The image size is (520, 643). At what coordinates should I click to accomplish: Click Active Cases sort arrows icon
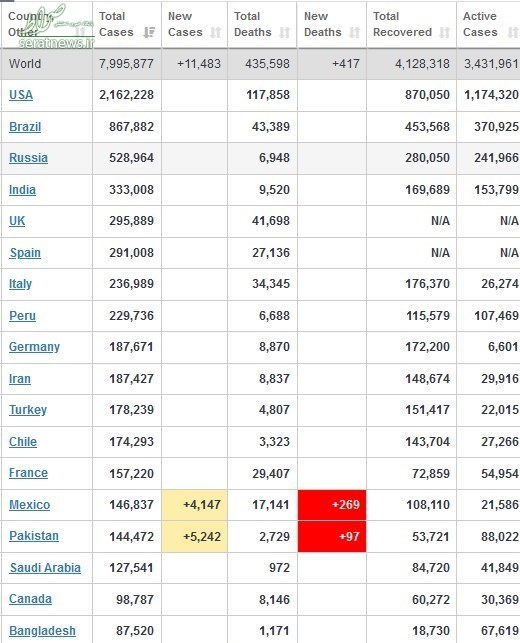coord(513,32)
